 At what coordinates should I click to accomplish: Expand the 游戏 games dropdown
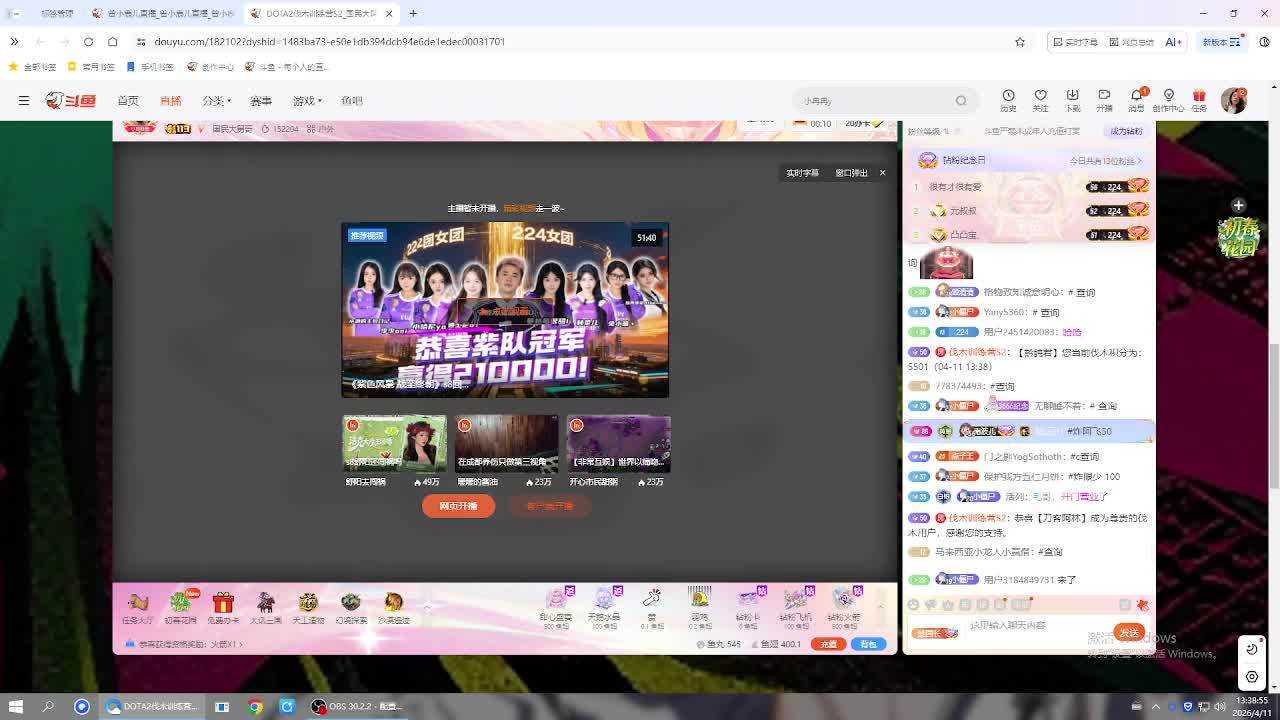[x=307, y=101]
